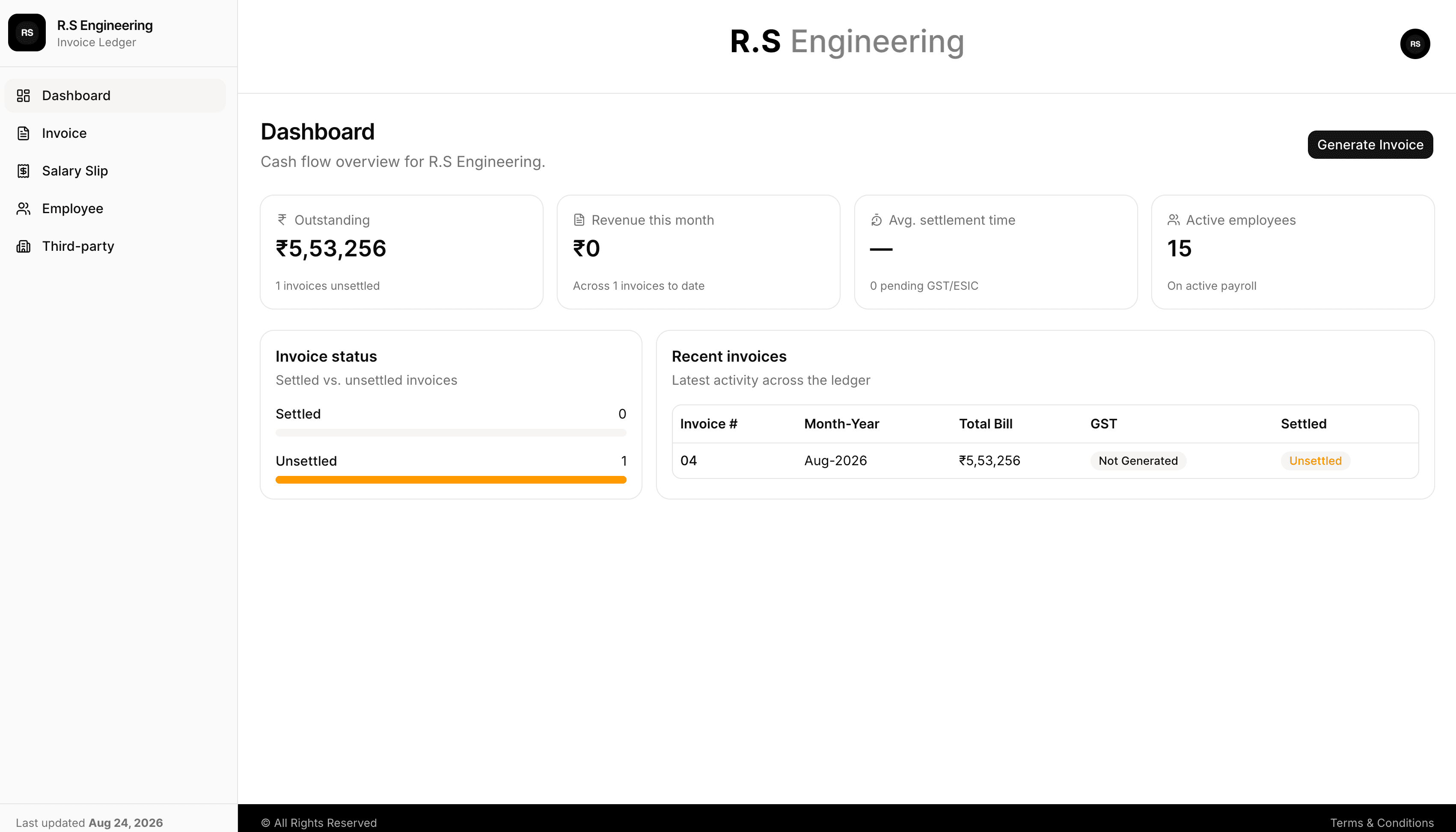Click the timer icon on Avg. settlement card
The image size is (1456, 832).
click(876, 220)
